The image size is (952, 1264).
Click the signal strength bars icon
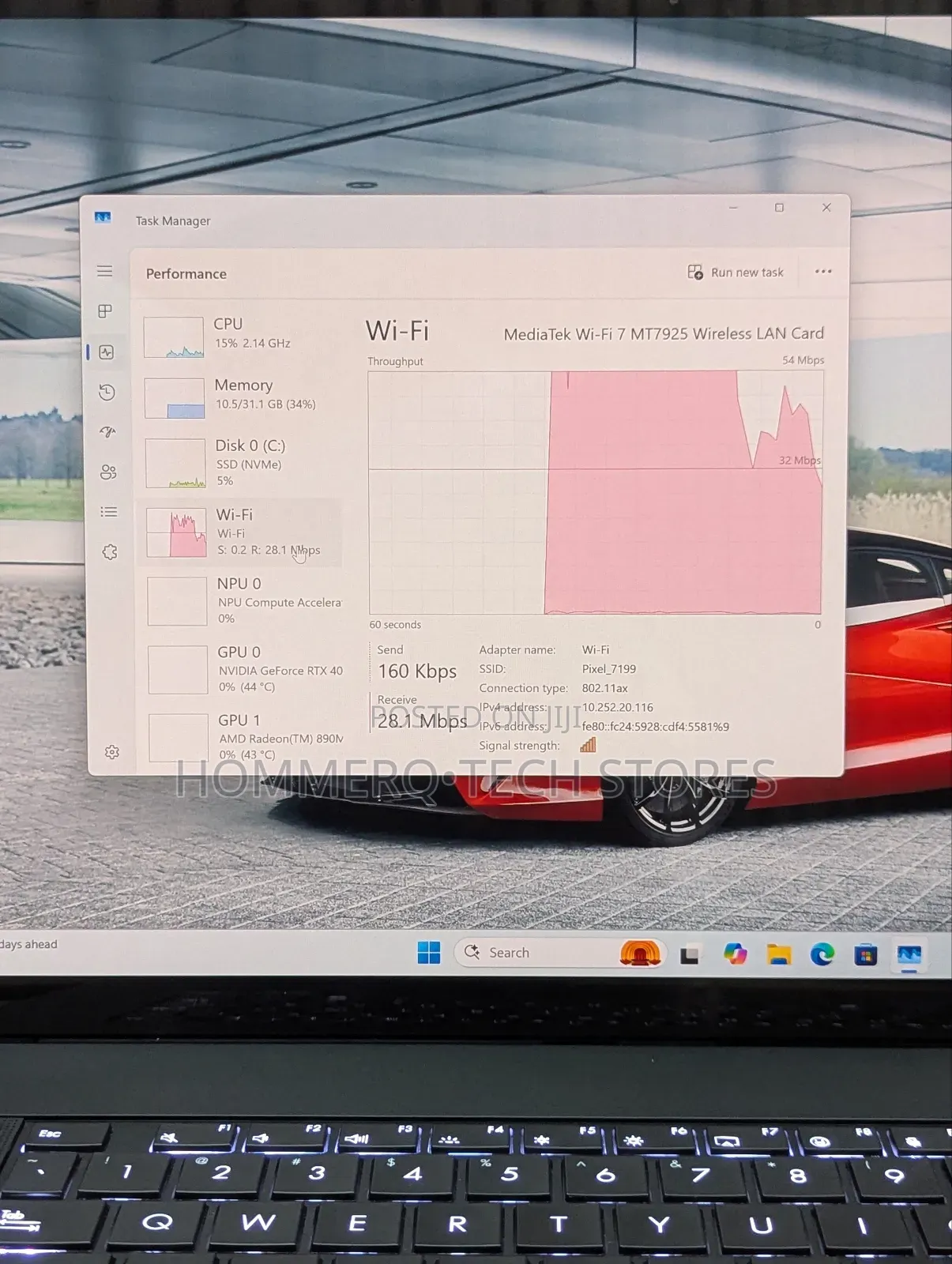(588, 744)
